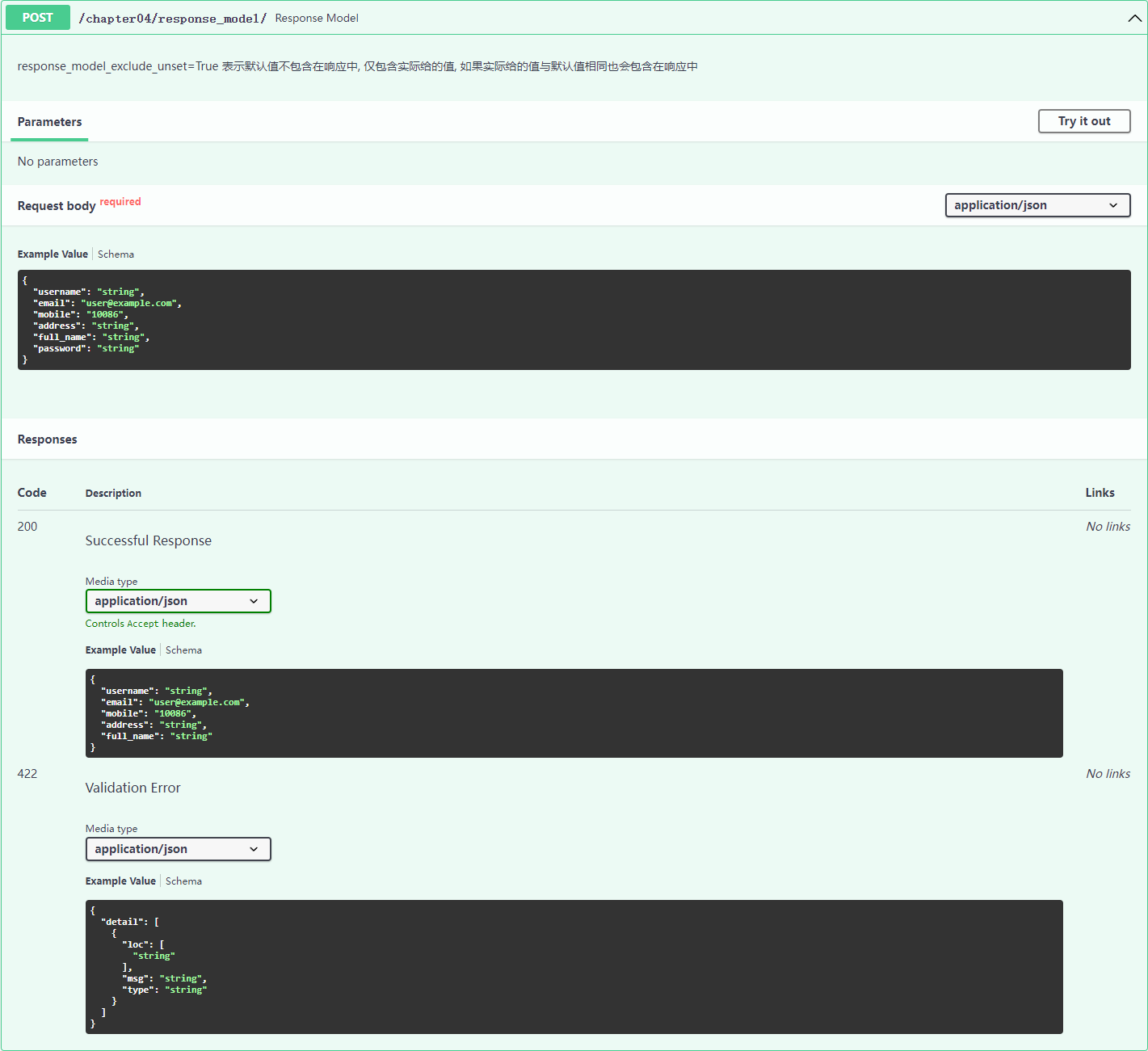Click the Responses section heading
The height and width of the screenshot is (1051, 1148).
click(48, 439)
